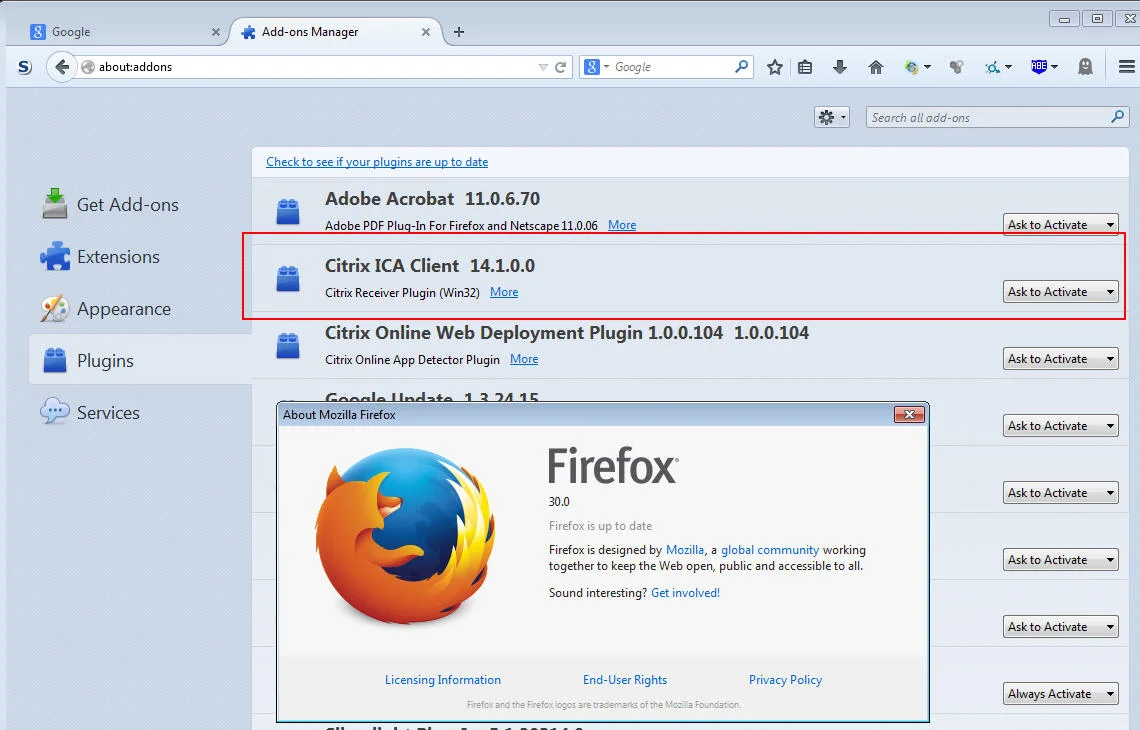
Task: Open the Appearance section
Action: (106, 309)
